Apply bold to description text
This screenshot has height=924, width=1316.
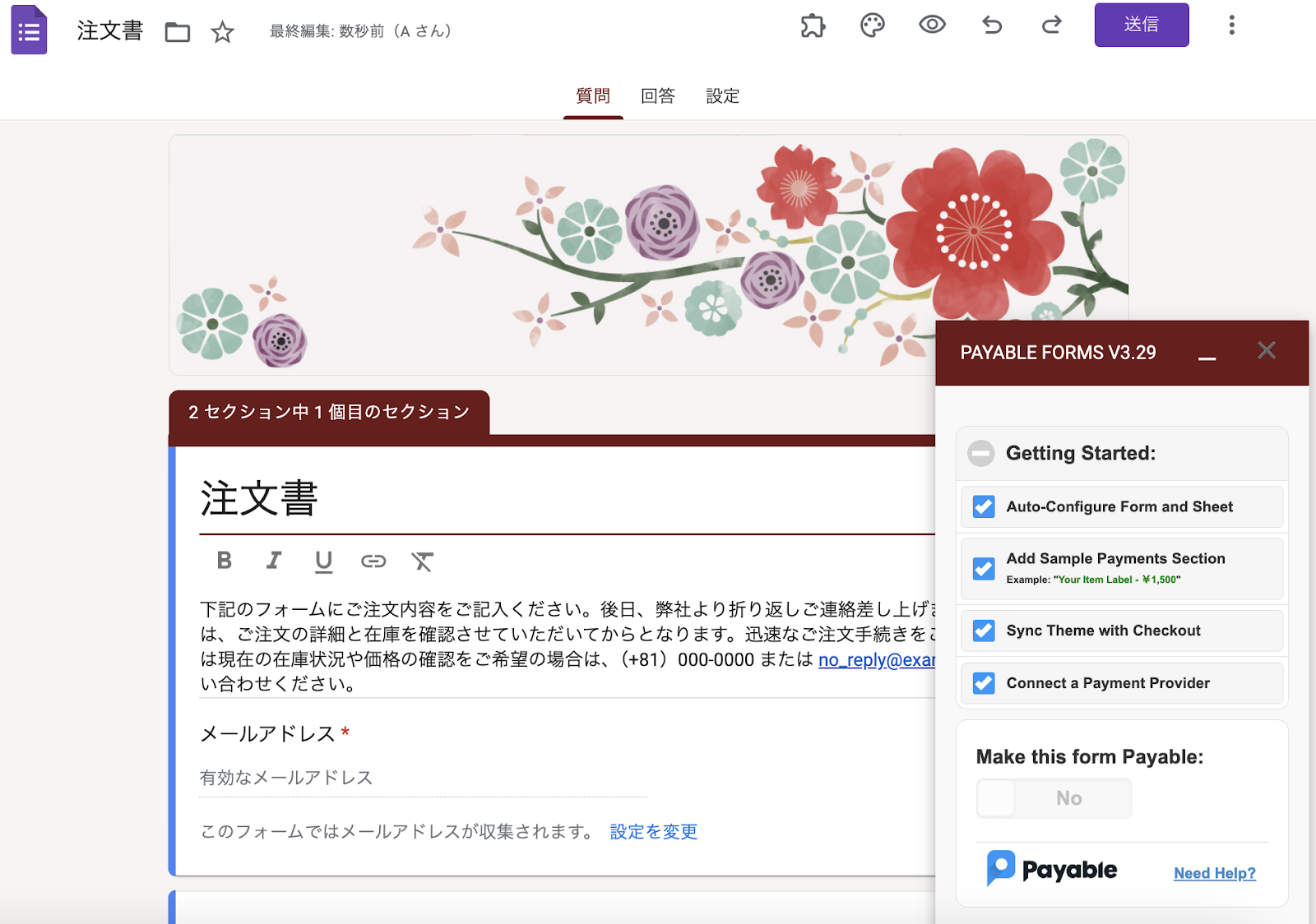point(224,561)
